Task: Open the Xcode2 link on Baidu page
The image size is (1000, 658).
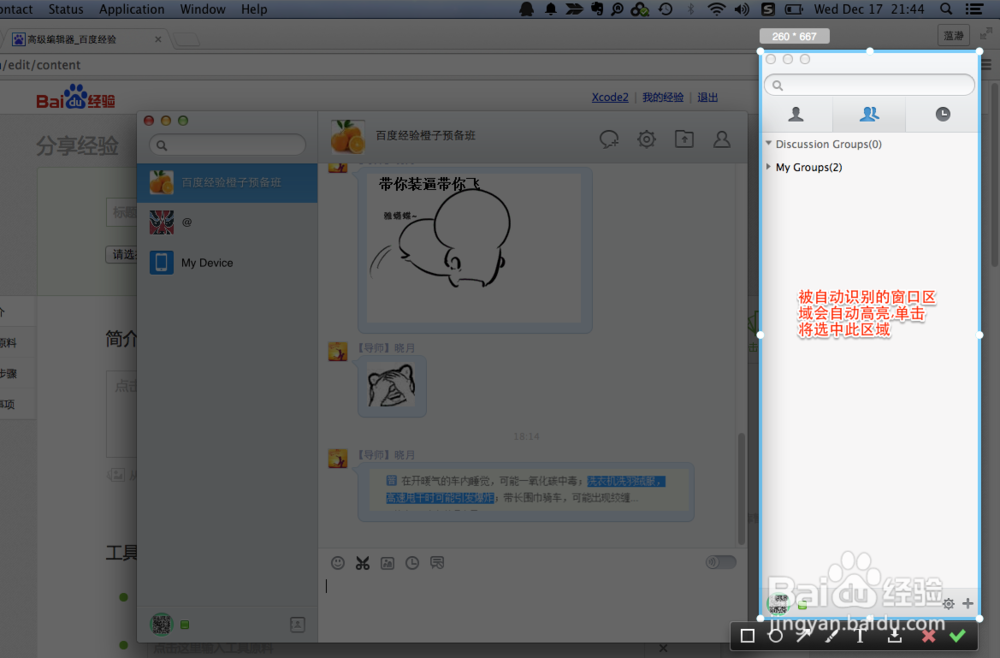Action: tap(610, 97)
